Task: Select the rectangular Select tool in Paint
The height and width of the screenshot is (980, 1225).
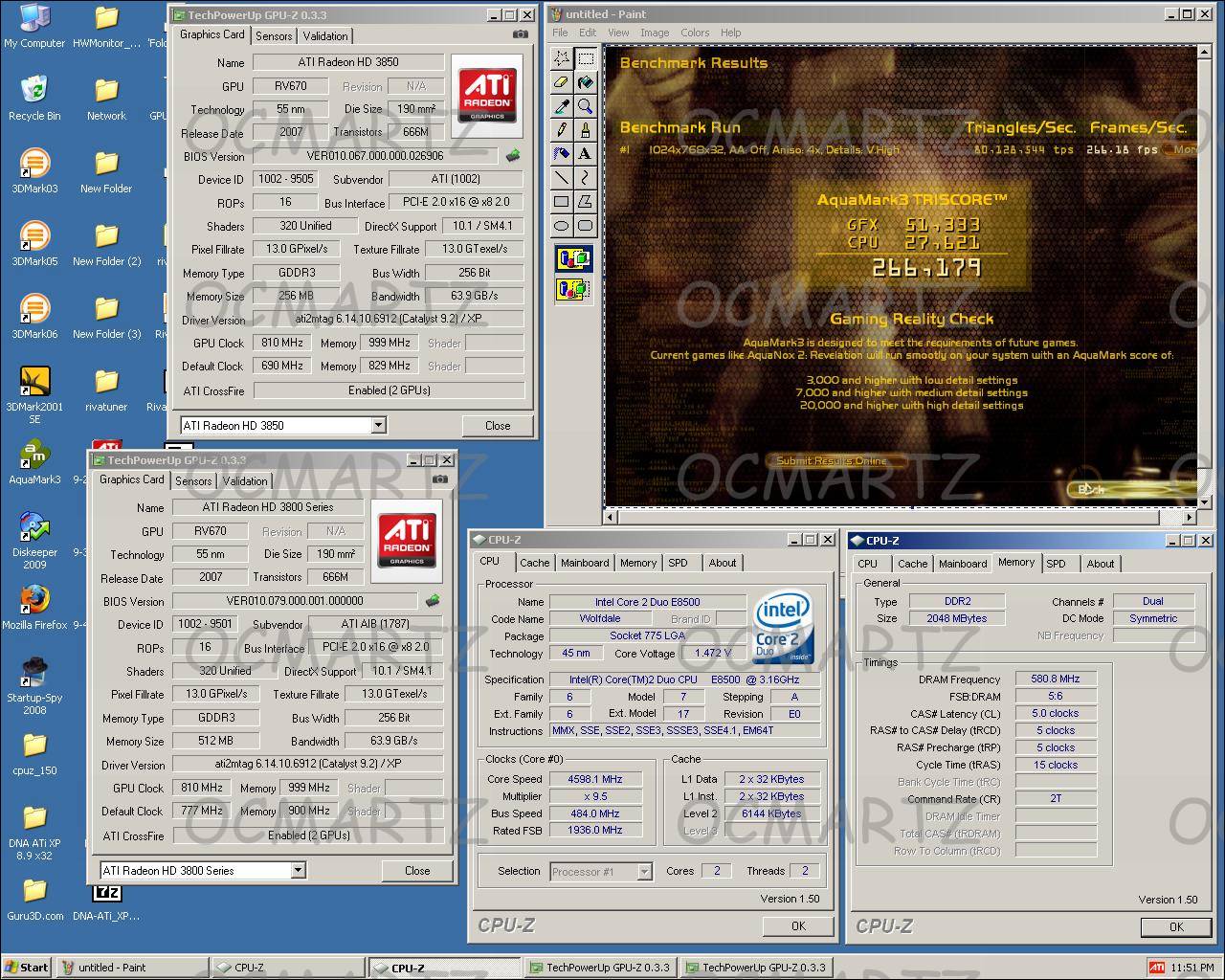Action: point(586,58)
